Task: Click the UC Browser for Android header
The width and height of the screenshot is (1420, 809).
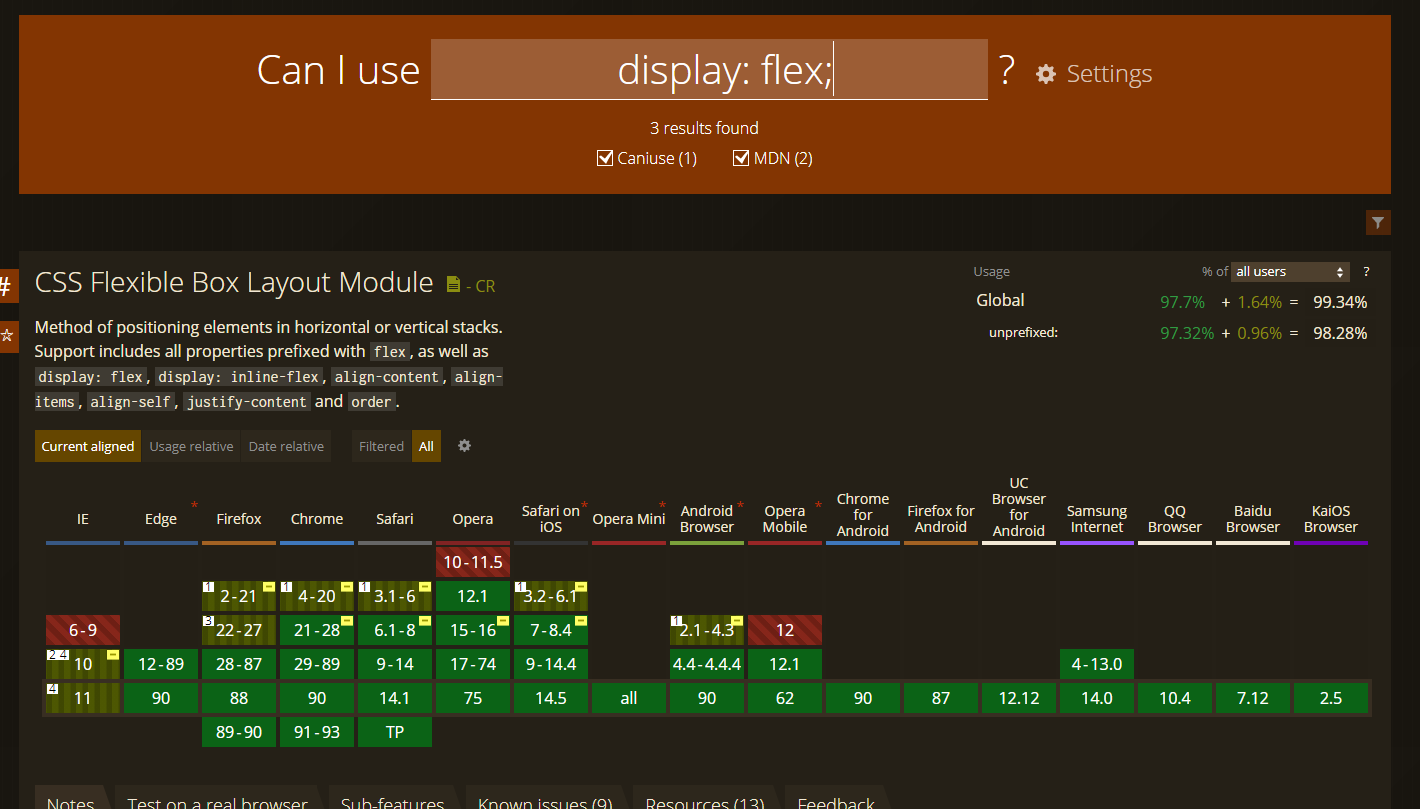Action: click(1019, 507)
